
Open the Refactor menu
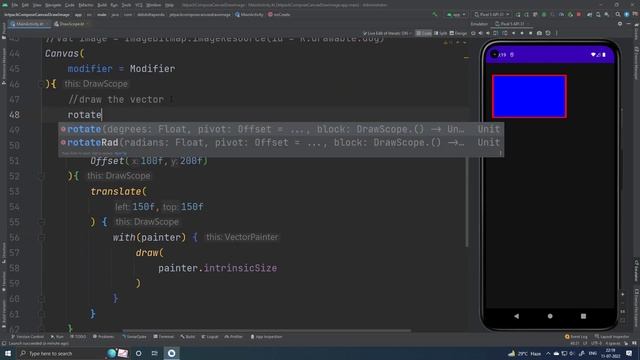point(86,5)
